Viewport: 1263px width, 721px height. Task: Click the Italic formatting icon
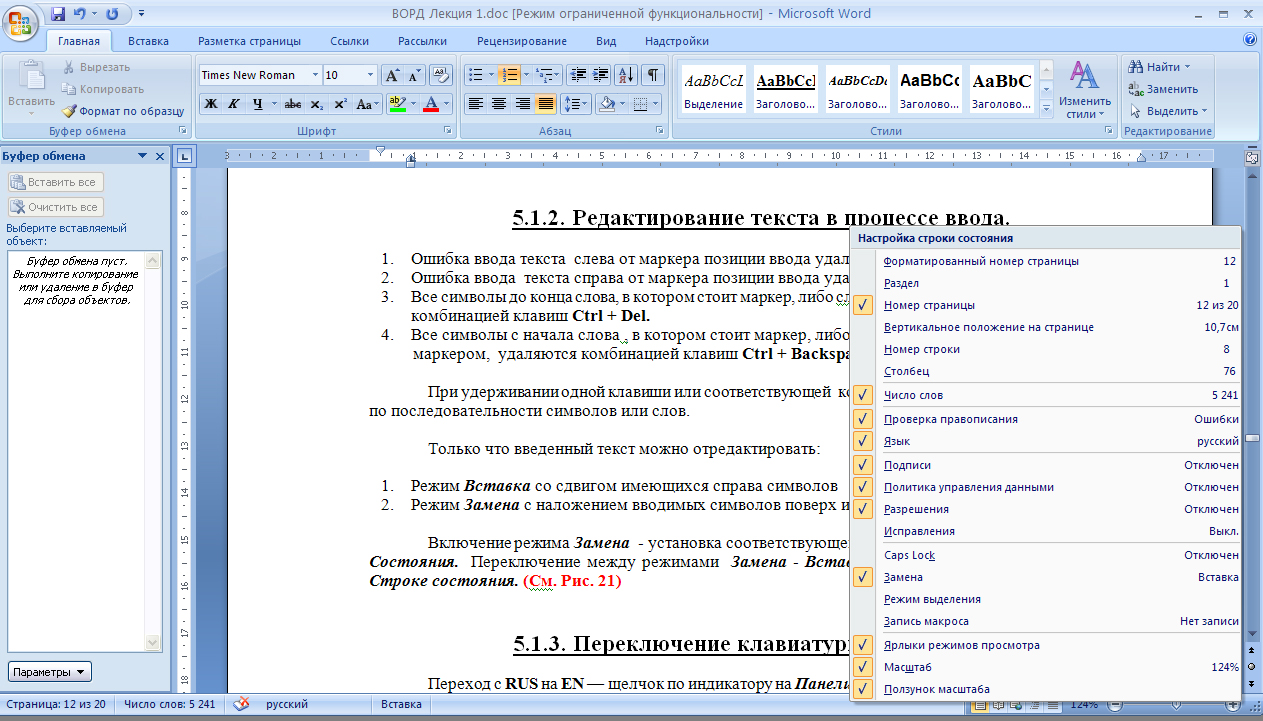click(233, 103)
